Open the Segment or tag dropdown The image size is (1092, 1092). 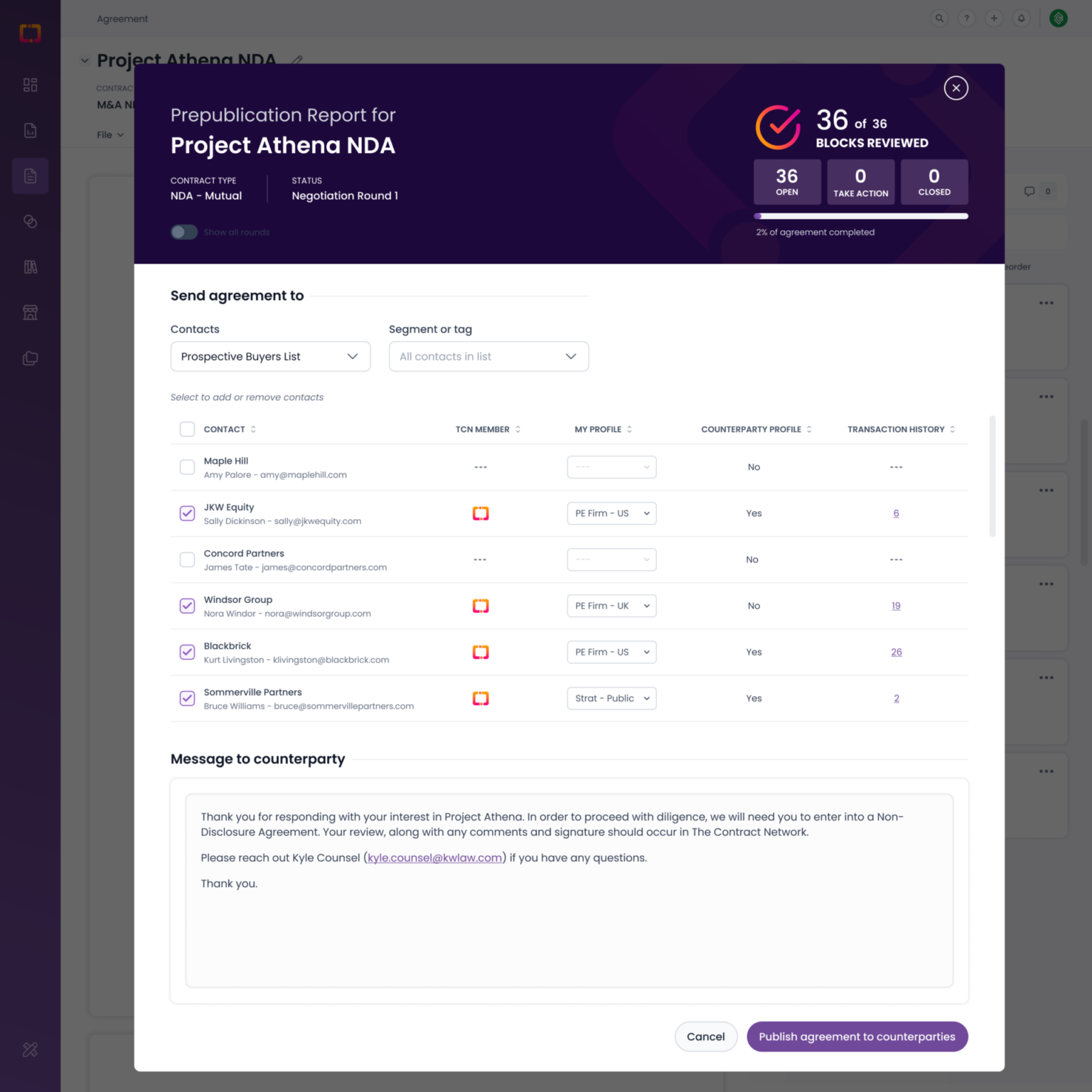(x=488, y=356)
